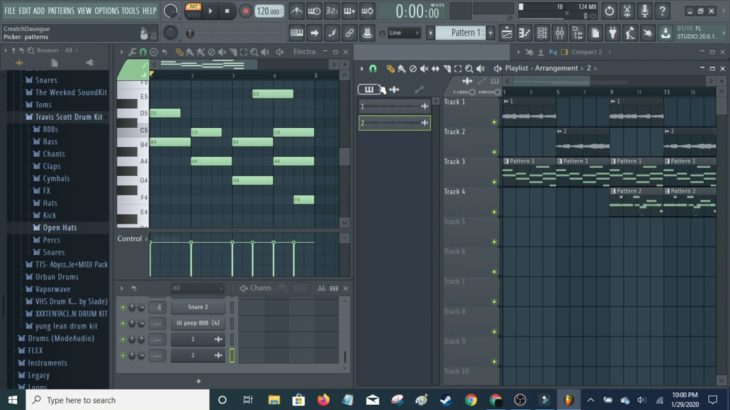Select the piano roll zoom tool
This screenshot has height=410, width=730.
[254, 52]
